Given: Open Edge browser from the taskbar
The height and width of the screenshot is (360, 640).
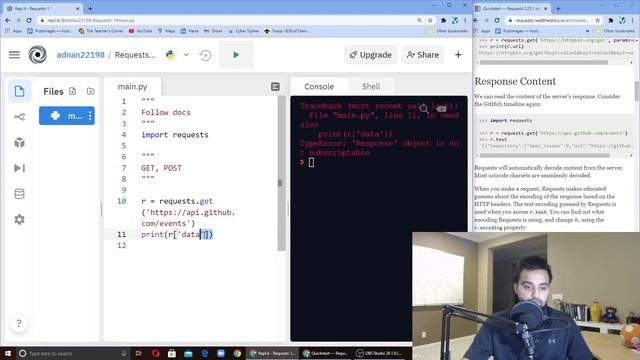Looking at the screenshot, I should pos(204,353).
